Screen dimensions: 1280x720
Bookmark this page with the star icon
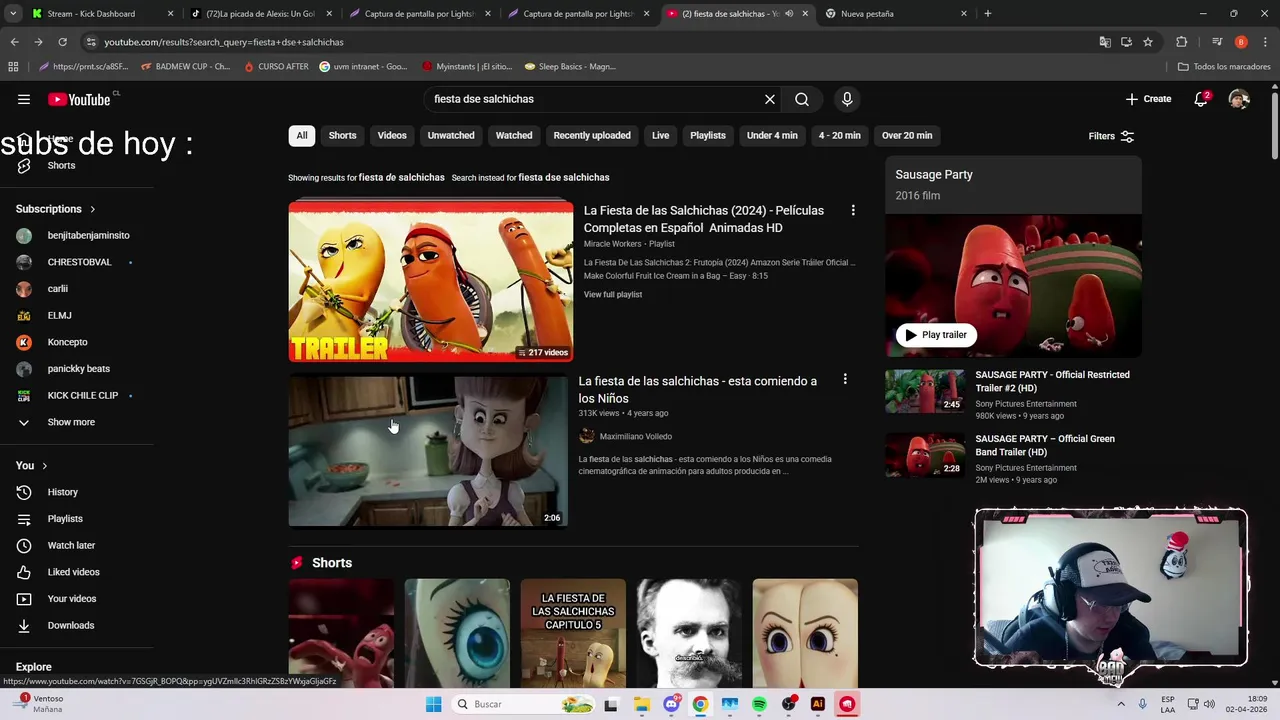point(1148,42)
